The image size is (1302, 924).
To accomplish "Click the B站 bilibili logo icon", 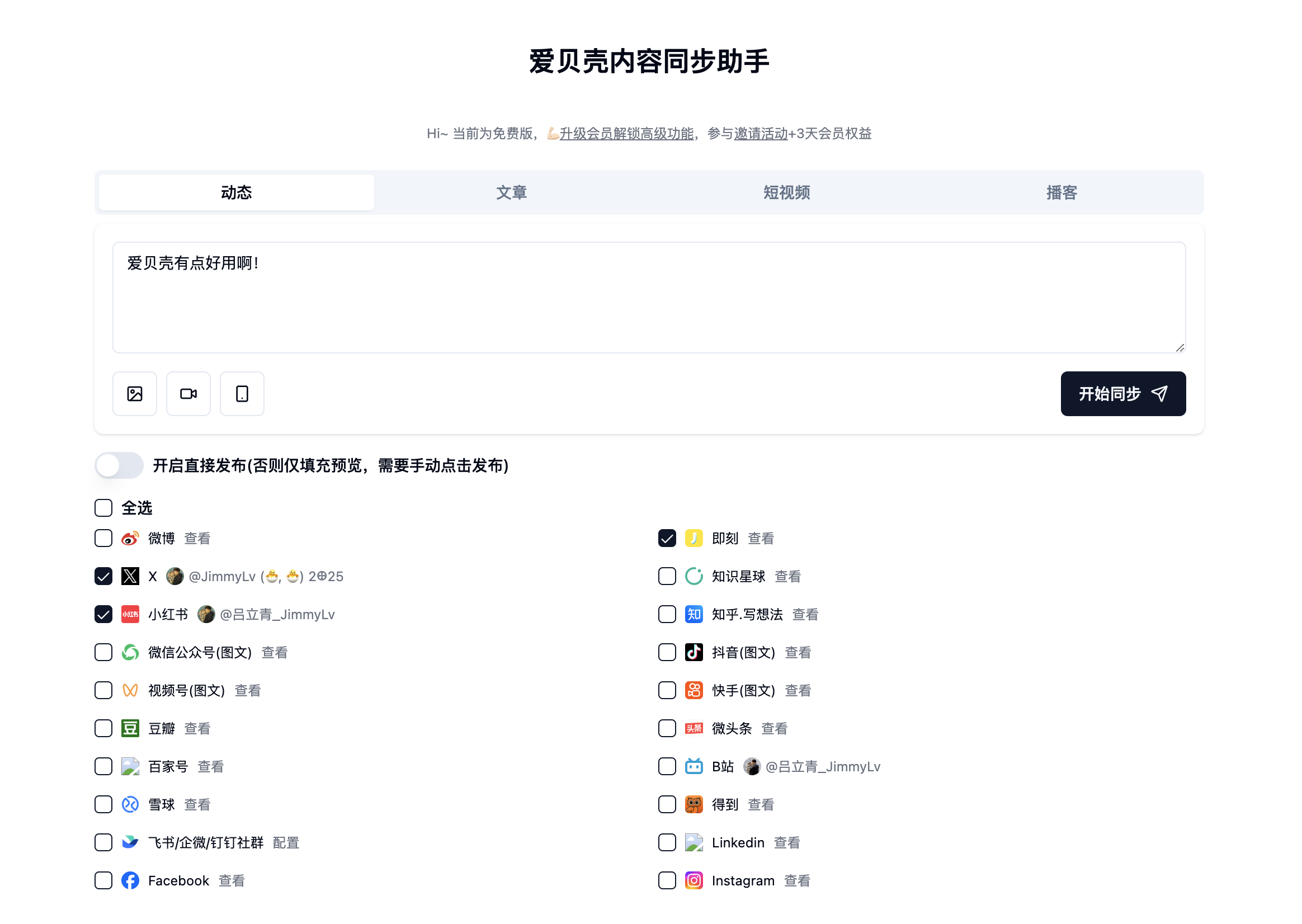I will tap(695, 767).
